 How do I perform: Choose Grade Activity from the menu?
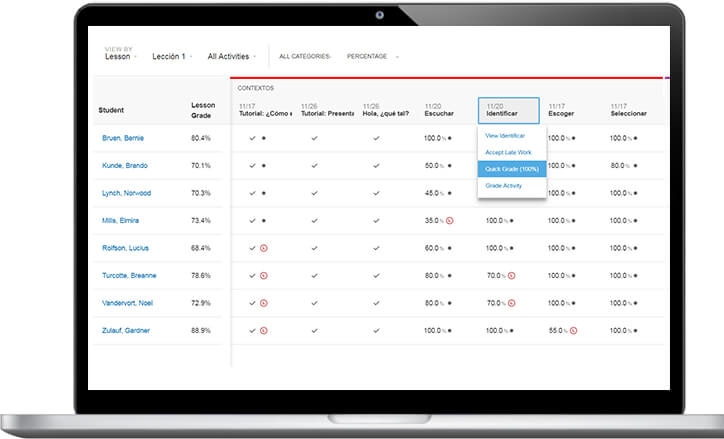point(505,185)
